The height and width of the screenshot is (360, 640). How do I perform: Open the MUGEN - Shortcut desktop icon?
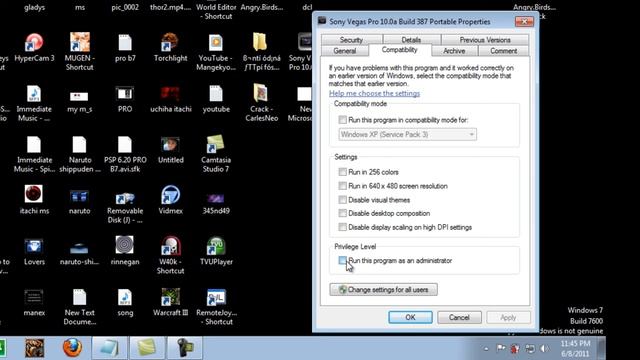point(80,43)
